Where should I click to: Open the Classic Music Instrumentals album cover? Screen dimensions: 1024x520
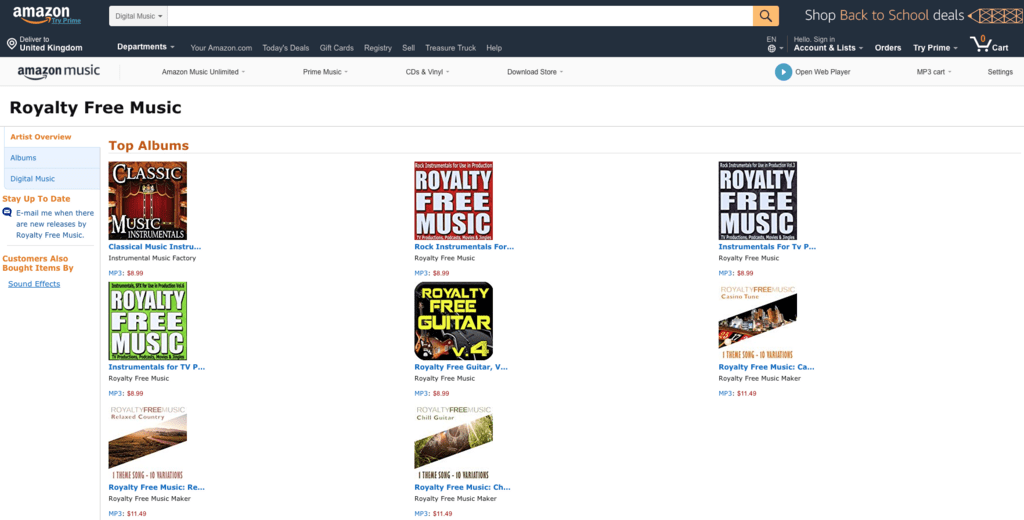[x=148, y=201]
